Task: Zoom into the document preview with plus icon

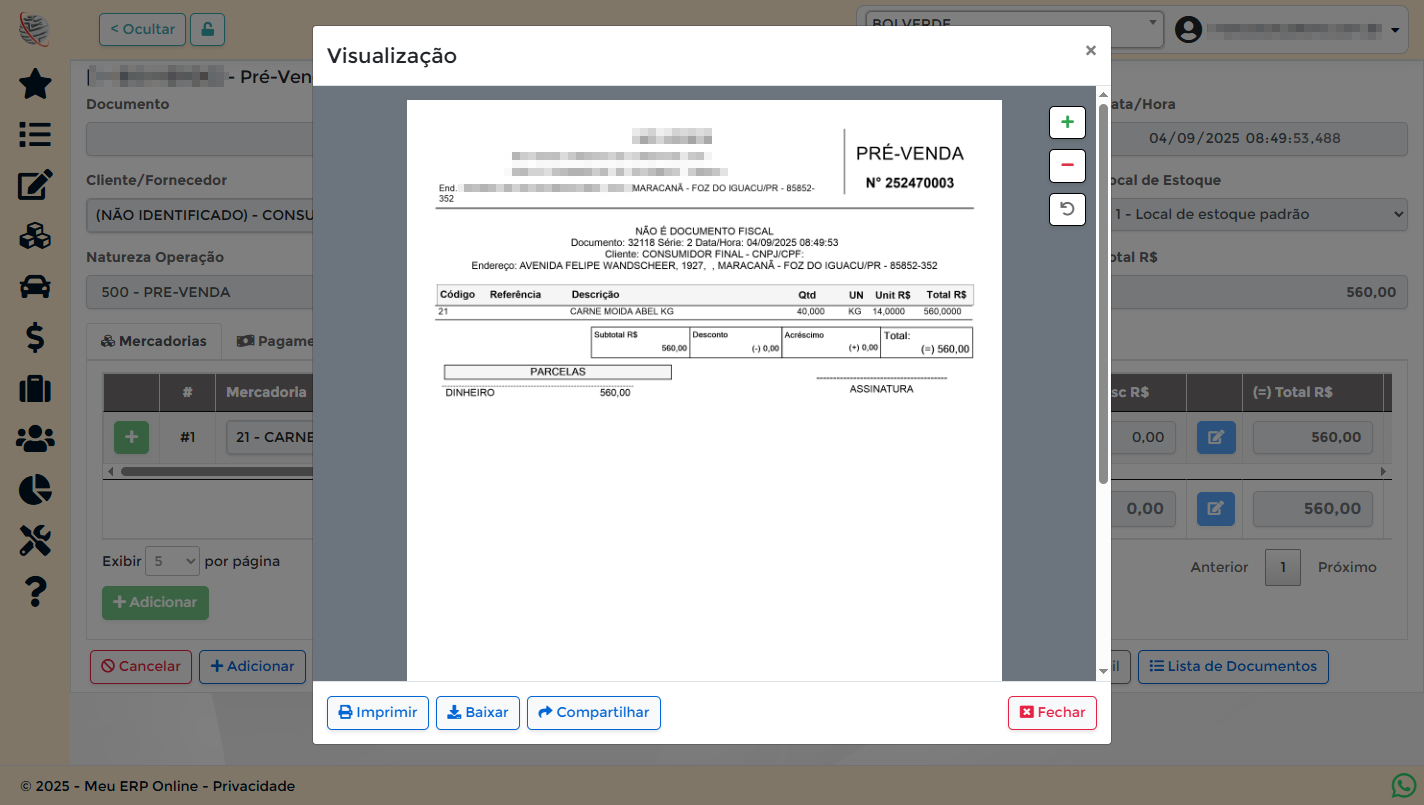Action: click(x=1067, y=122)
